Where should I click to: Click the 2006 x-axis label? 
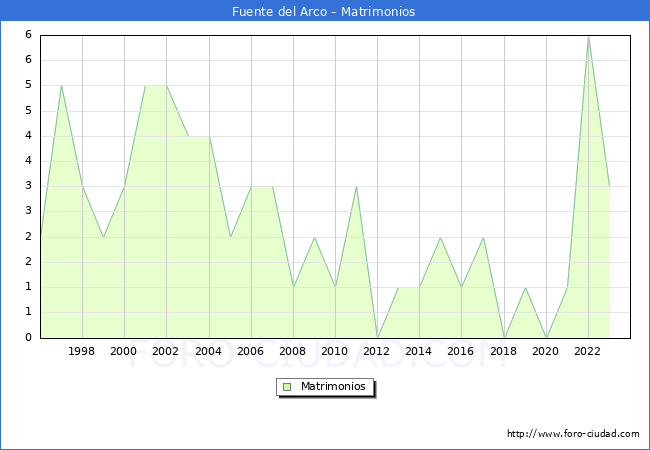250,351
